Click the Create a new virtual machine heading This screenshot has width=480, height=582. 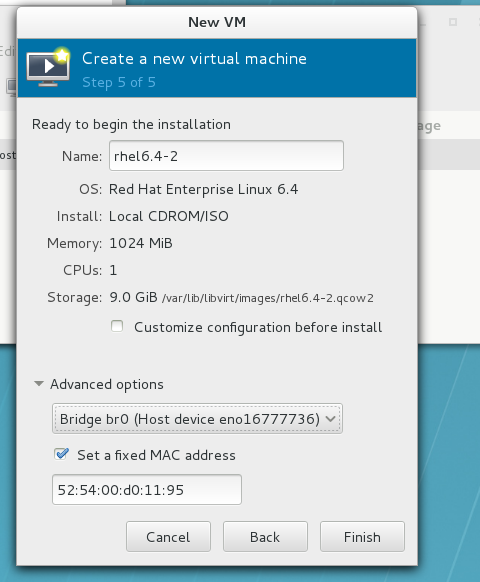point(194,59)
